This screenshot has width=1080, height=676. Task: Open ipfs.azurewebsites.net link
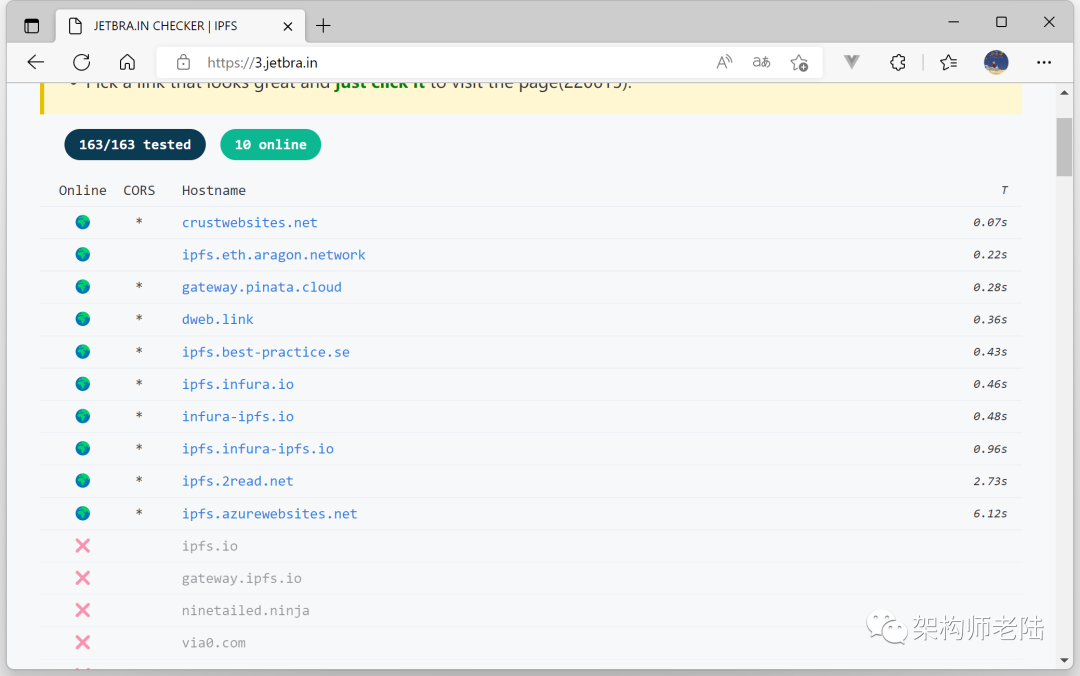coord(269,514)
